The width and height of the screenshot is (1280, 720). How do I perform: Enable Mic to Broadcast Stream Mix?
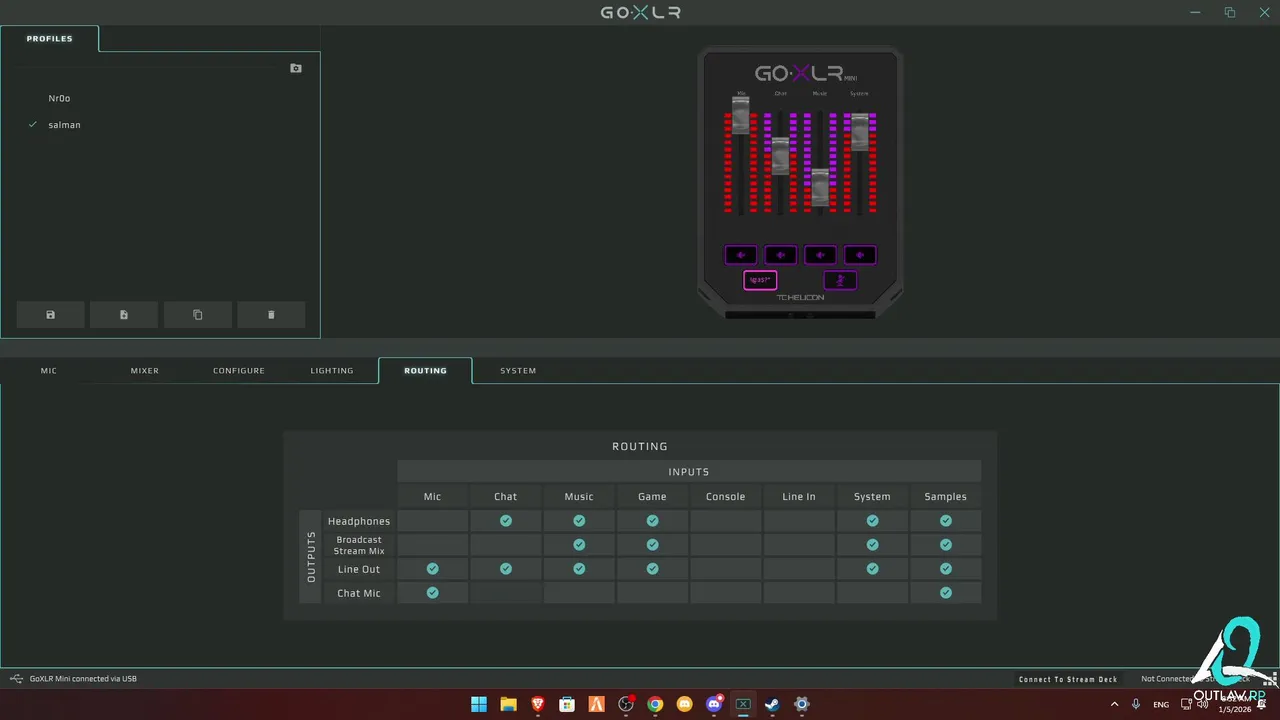click(432, 545)
